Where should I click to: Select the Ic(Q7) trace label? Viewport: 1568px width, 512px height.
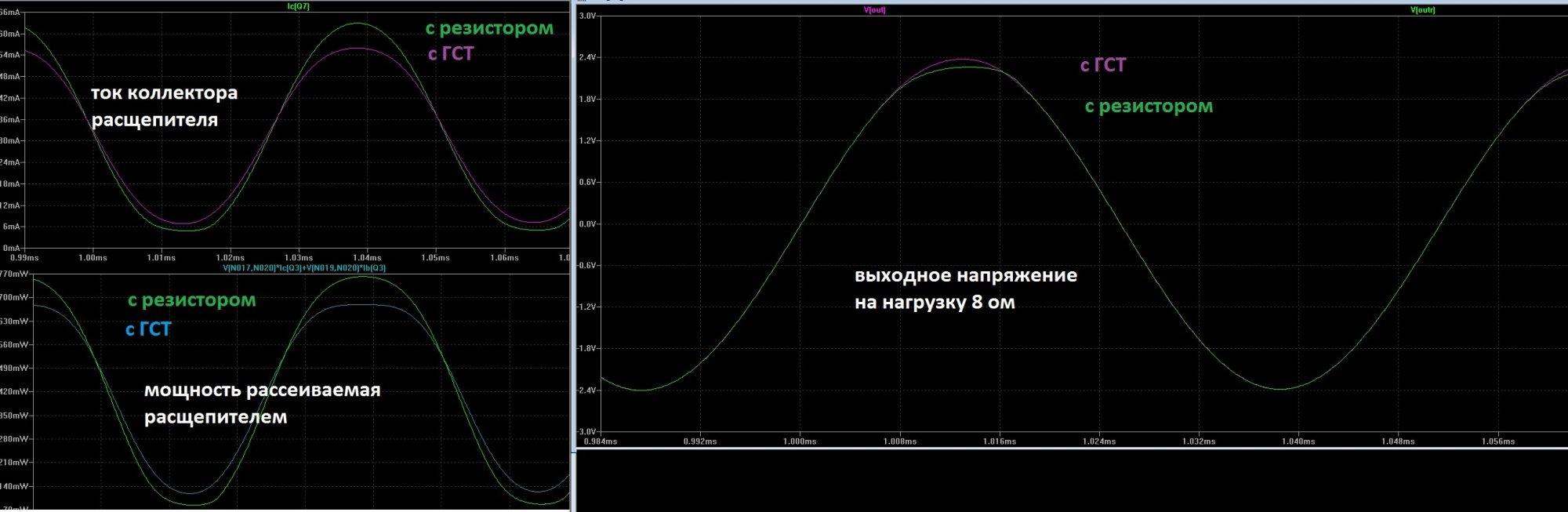(299, 6)
